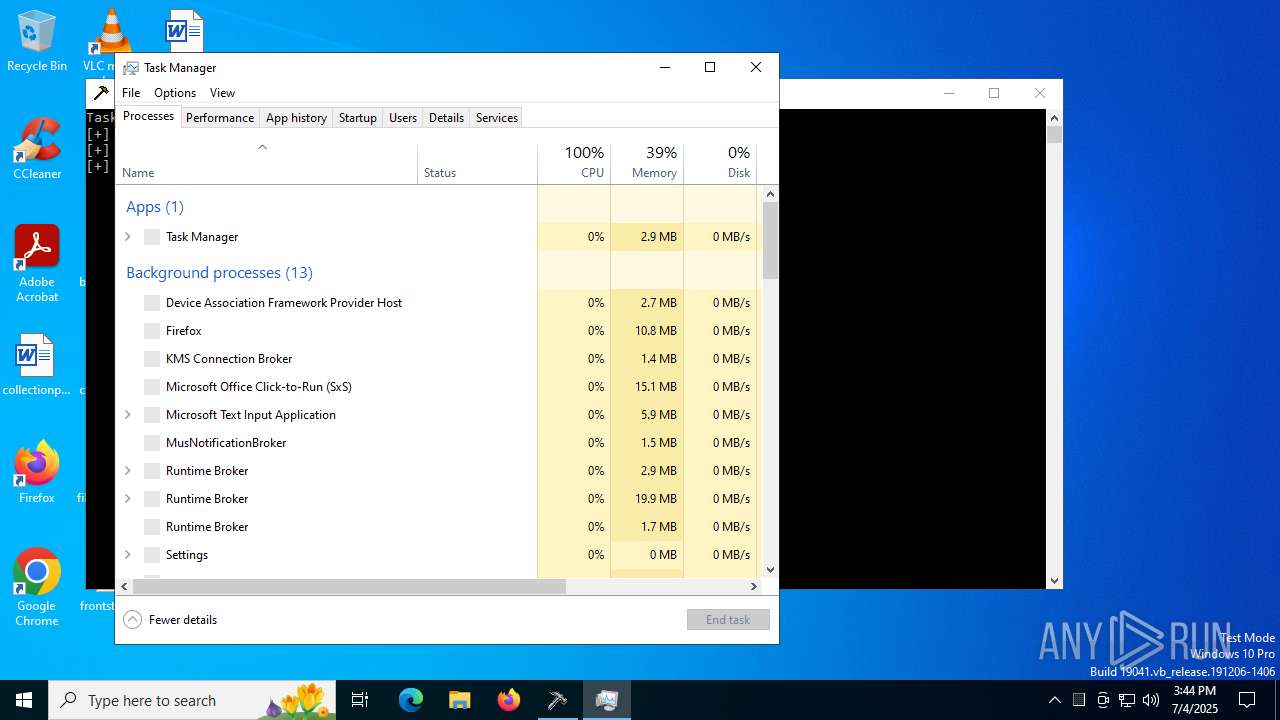Image resolution: width=1280 pixels, height=720 pixels.
Task: Click the scroll down arrow in Task Manager list
Action: (770, 570)
